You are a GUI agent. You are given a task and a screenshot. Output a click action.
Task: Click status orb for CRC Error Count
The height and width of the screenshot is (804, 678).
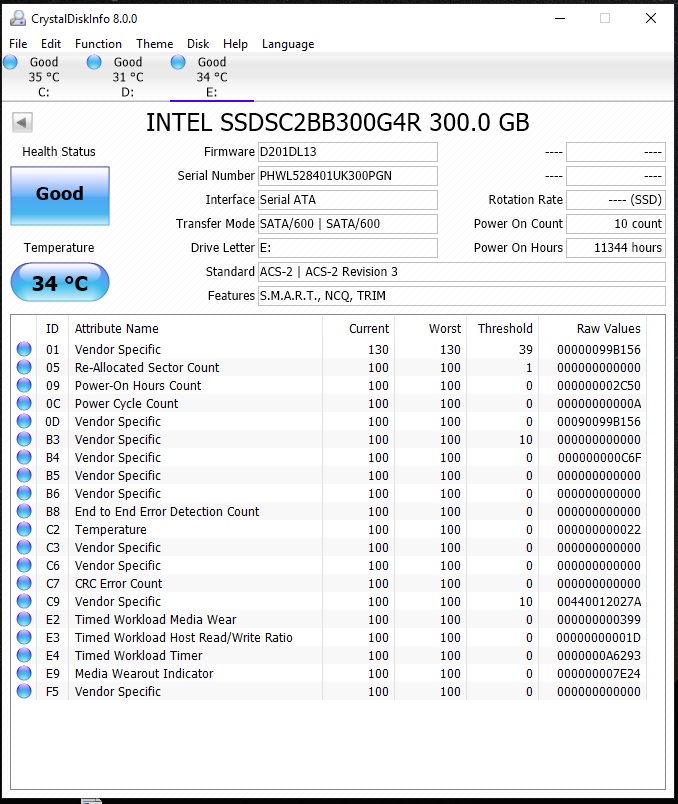23,584
